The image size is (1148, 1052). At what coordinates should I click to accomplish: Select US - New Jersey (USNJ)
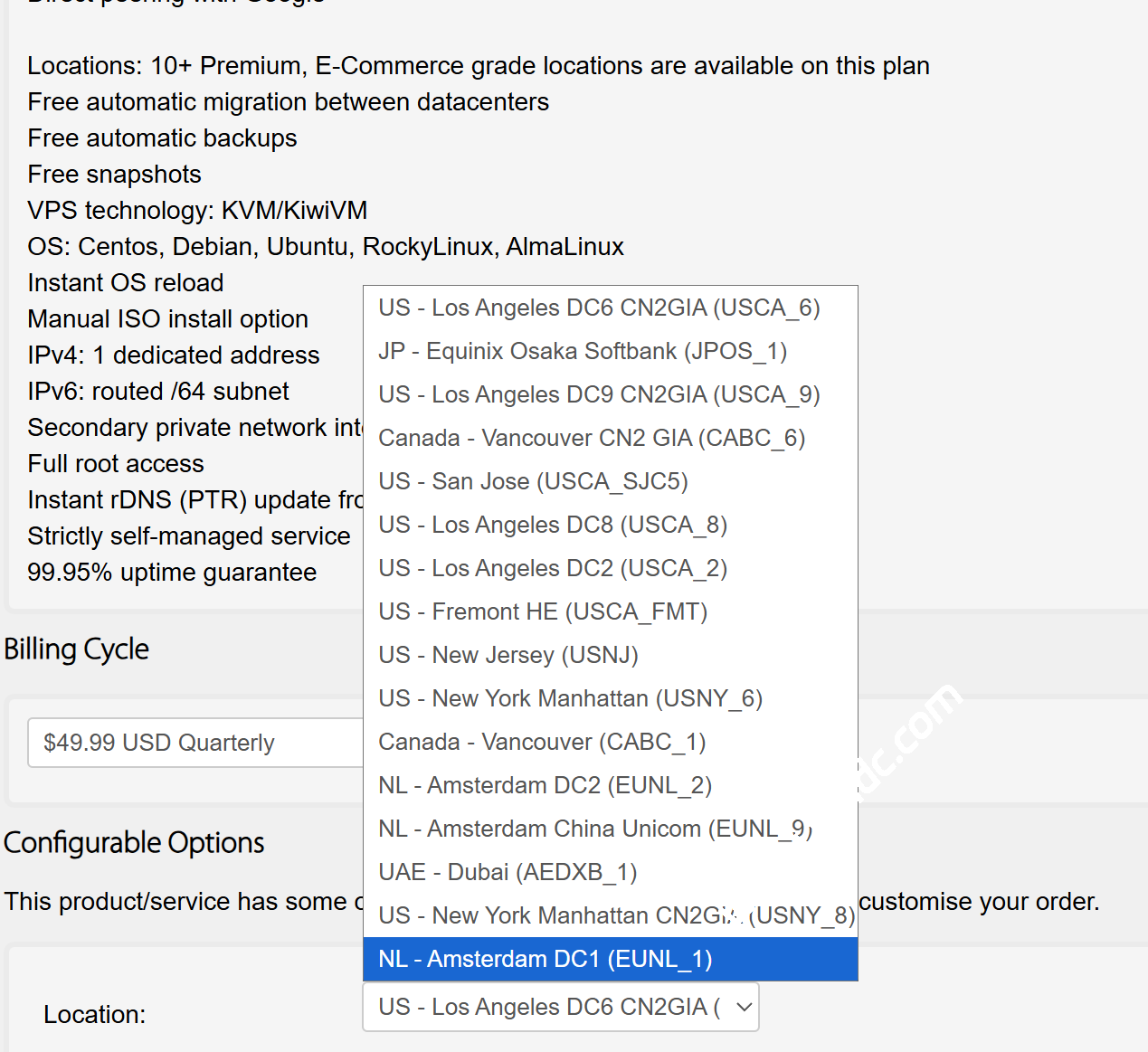(508, 656)
